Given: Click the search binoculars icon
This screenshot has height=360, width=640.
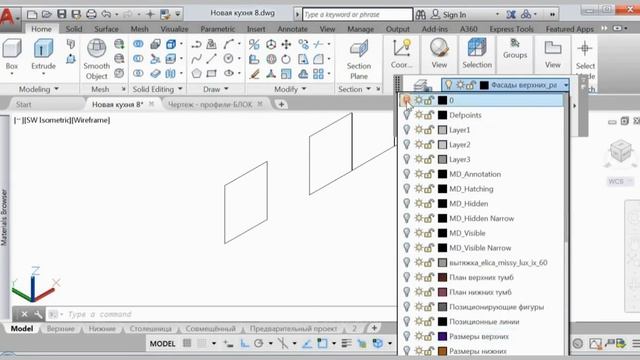Looking at the screenshot, I should (421, 15).
